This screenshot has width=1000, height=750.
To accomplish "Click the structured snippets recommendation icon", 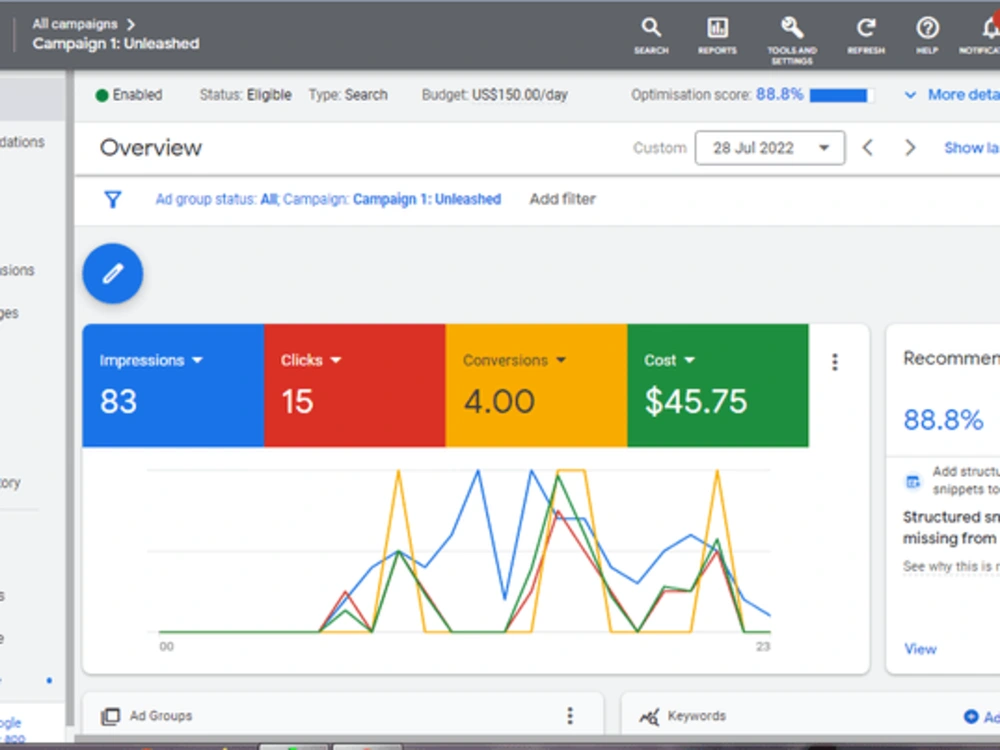I will [913, 482].
